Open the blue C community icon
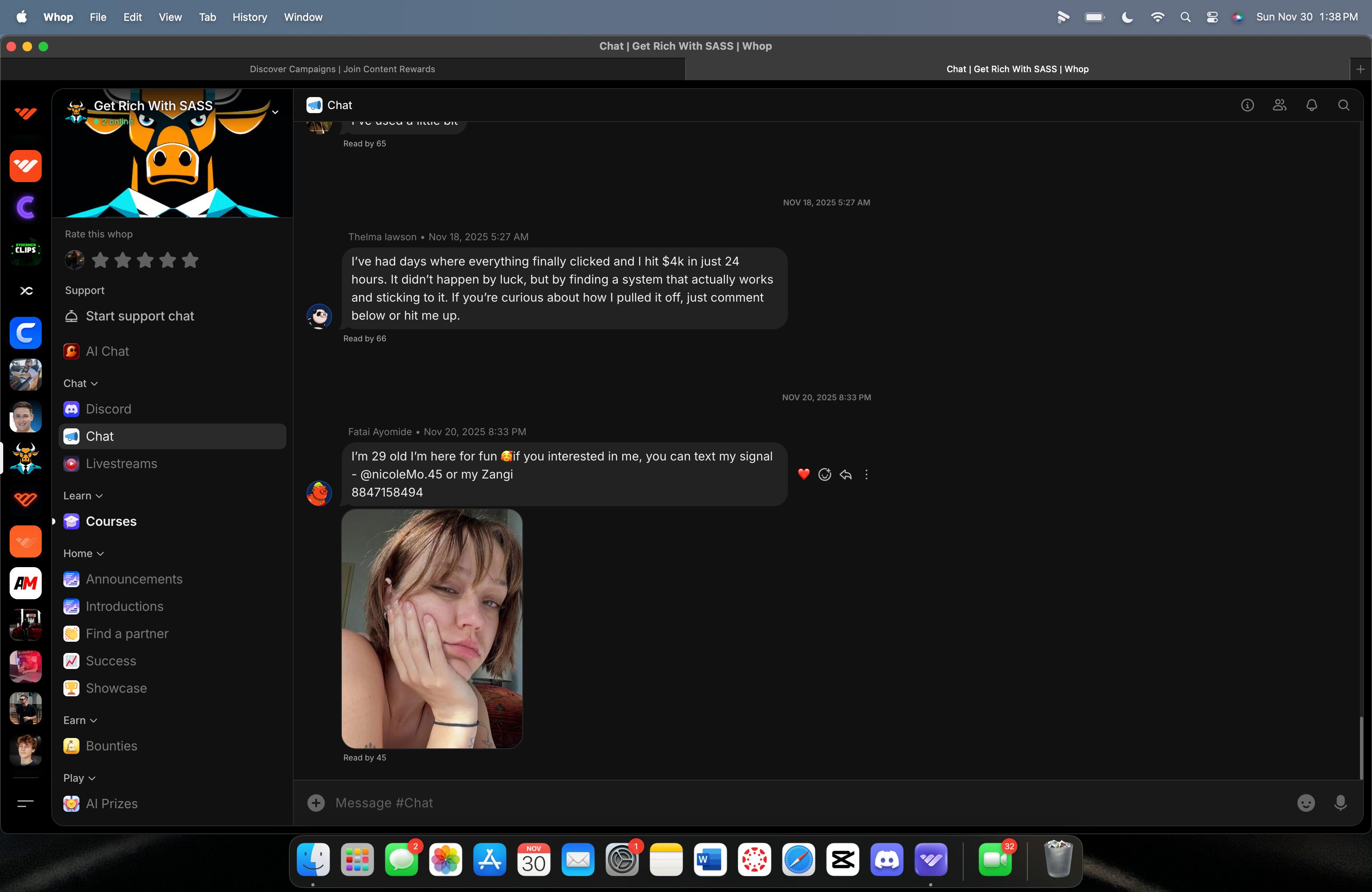The width and height of the screenshot is (1372, 892). [25, 333]
